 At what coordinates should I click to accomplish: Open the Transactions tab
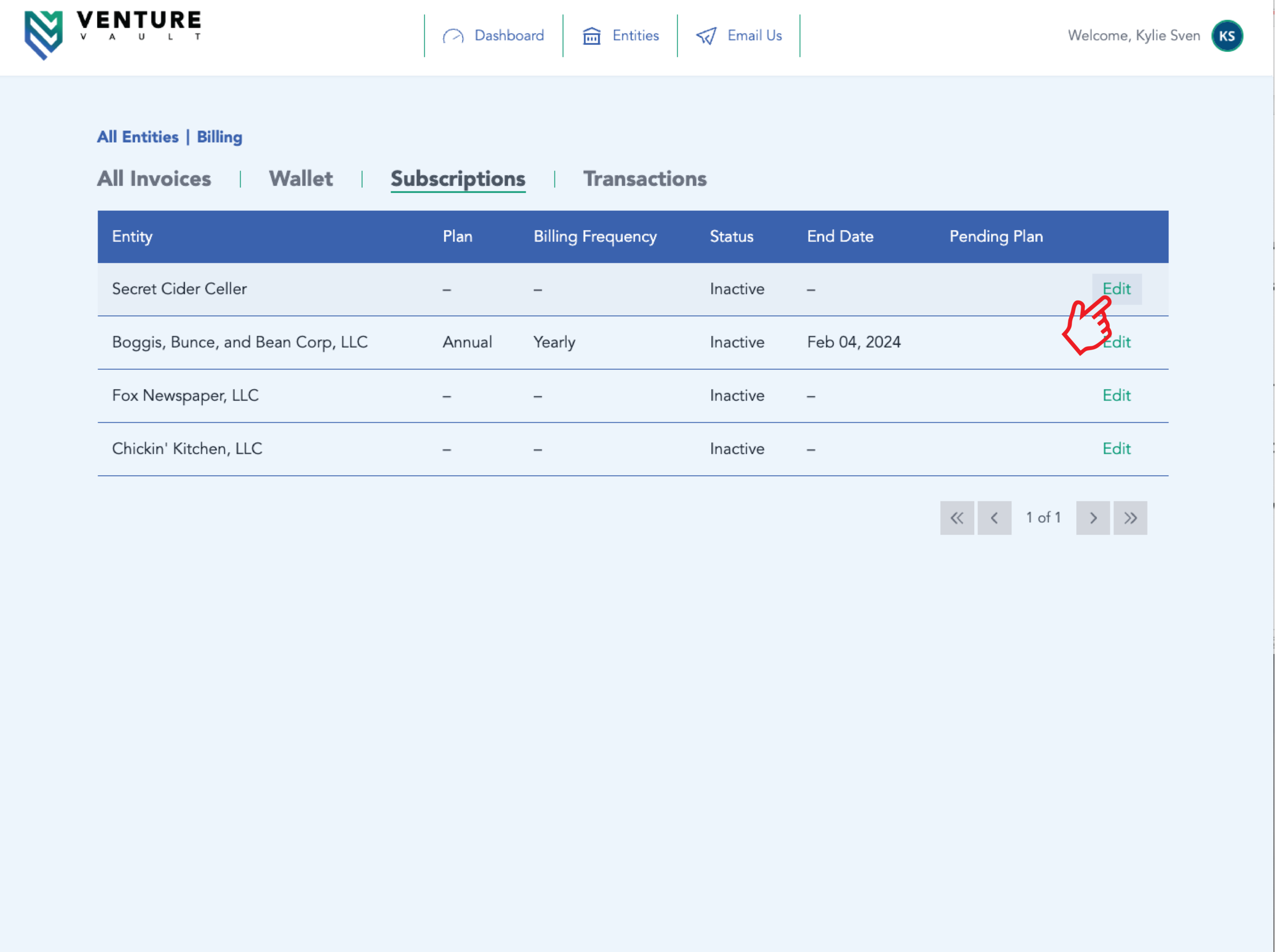tap(644, 179)
